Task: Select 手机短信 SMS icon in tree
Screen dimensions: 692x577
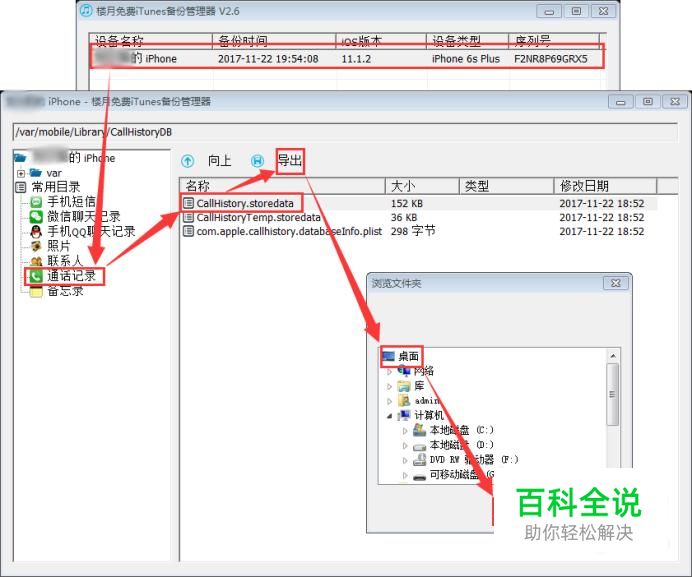Action: pos(36,202)
